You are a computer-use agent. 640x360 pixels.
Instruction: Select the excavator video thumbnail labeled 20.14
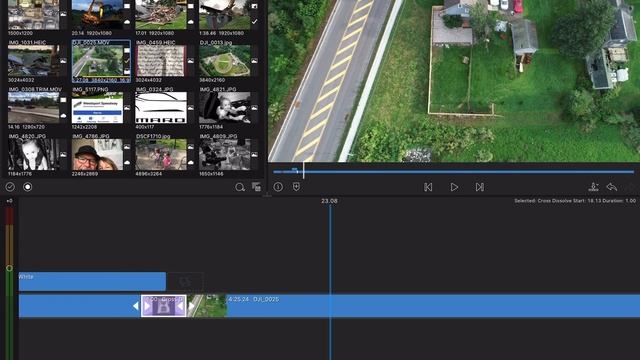coord(97,15)
